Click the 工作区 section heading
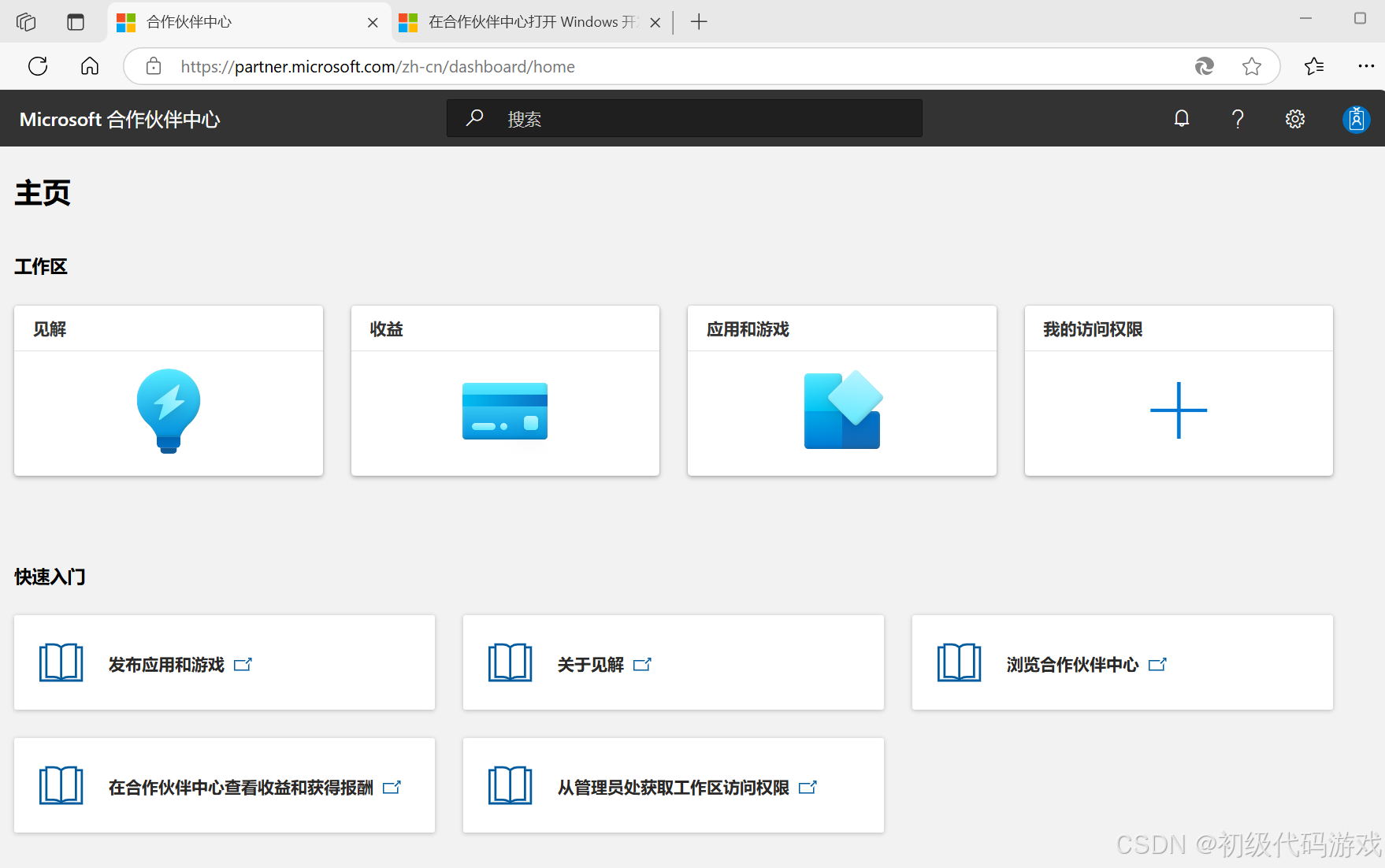This screenshot has width=1385, height=868. (x=41, y=267)
